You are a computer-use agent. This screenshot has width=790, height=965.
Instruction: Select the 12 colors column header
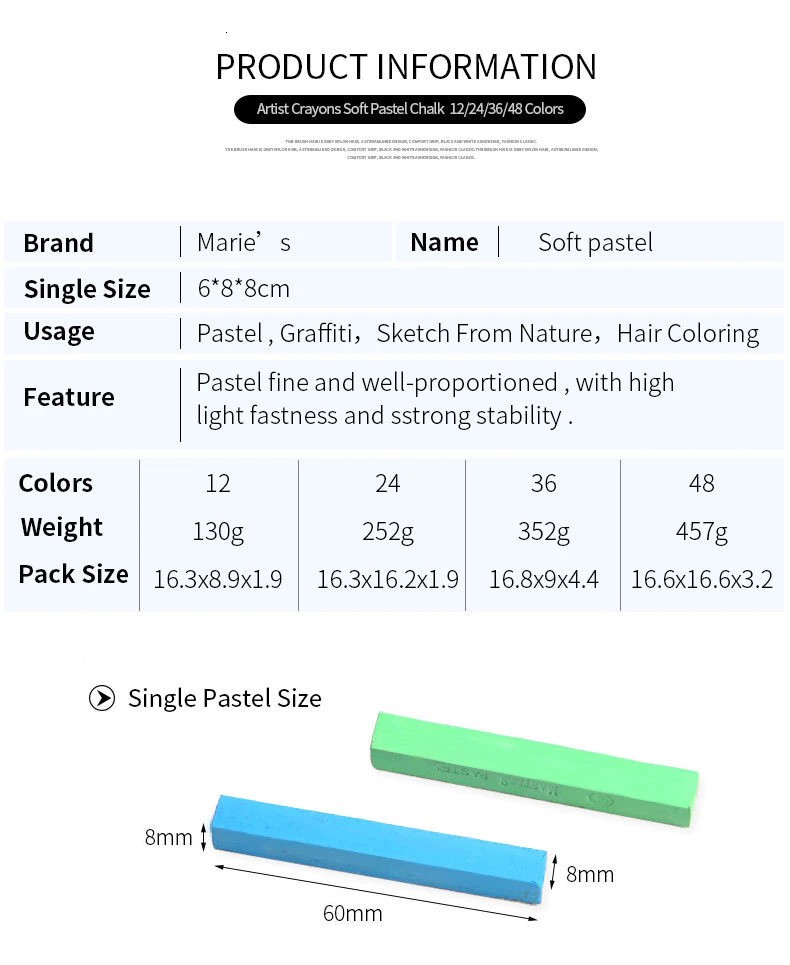(218, 484)
